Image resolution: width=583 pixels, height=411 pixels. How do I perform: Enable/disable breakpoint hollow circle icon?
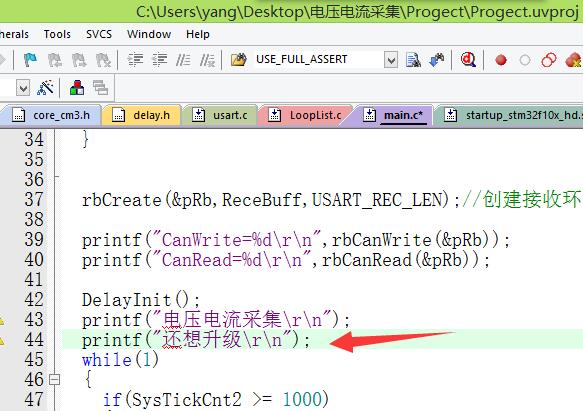pyautogui.click(x=525, y=60)
